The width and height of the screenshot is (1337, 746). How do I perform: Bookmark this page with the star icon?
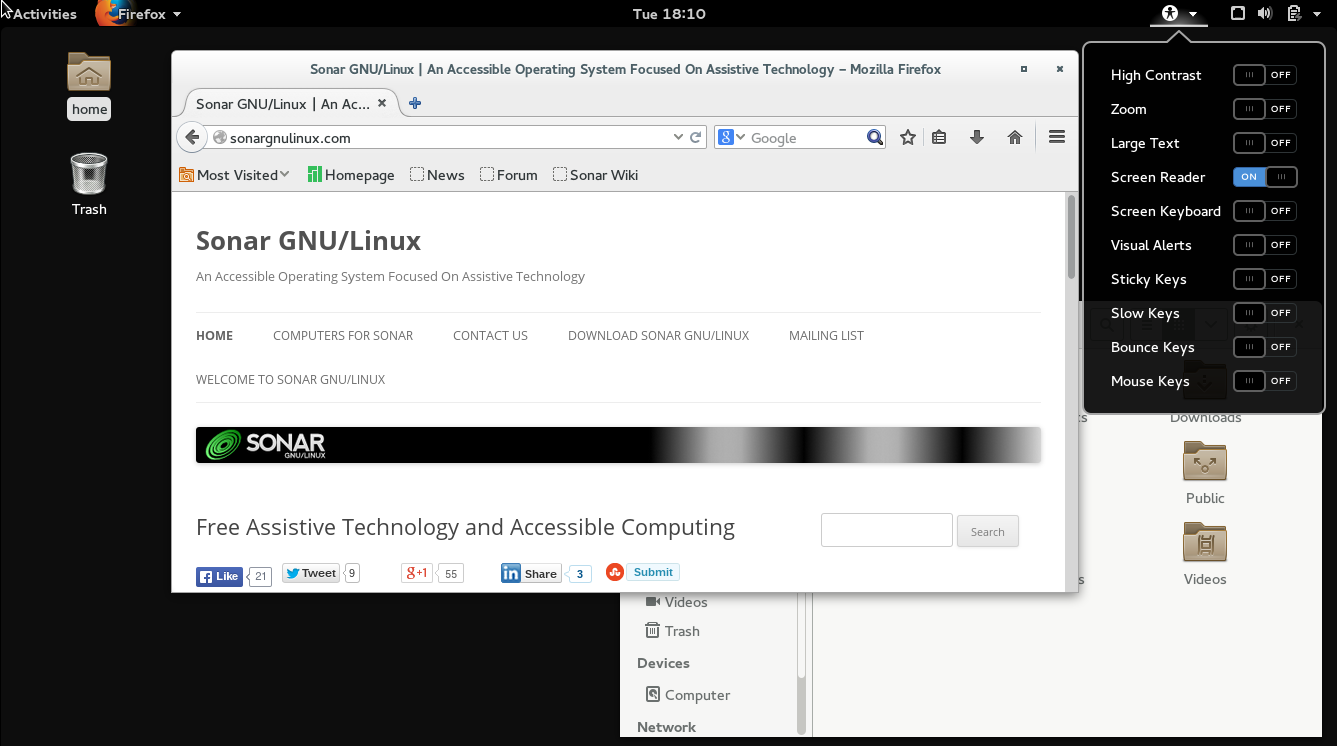tap(908, 138)
